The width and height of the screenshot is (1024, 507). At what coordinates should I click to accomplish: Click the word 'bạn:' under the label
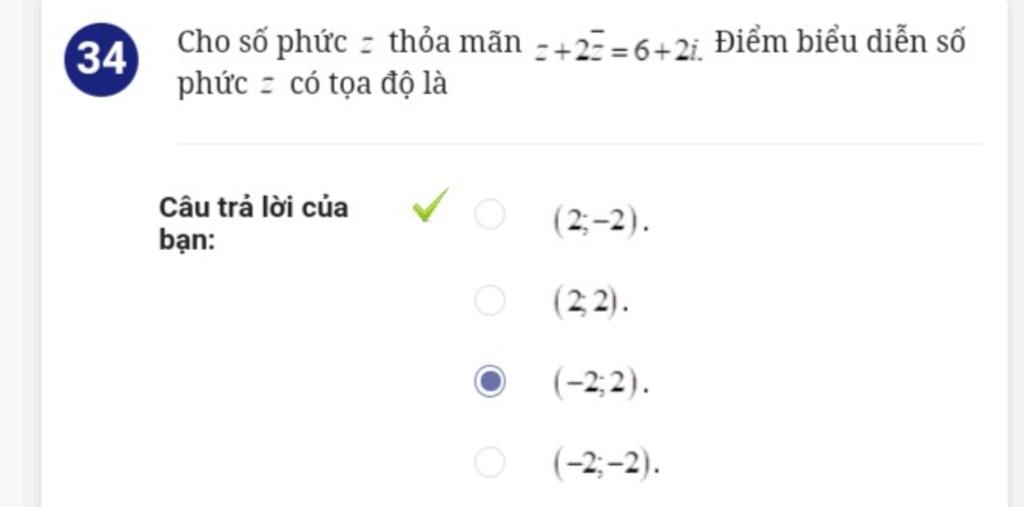point(187,241)
